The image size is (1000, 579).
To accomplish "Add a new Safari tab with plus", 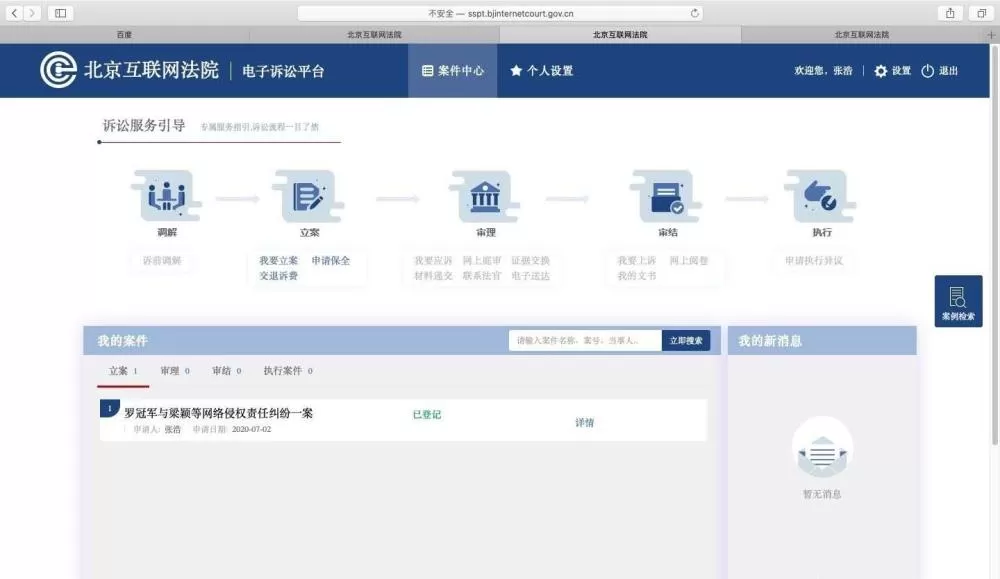I will pos(991,34).
